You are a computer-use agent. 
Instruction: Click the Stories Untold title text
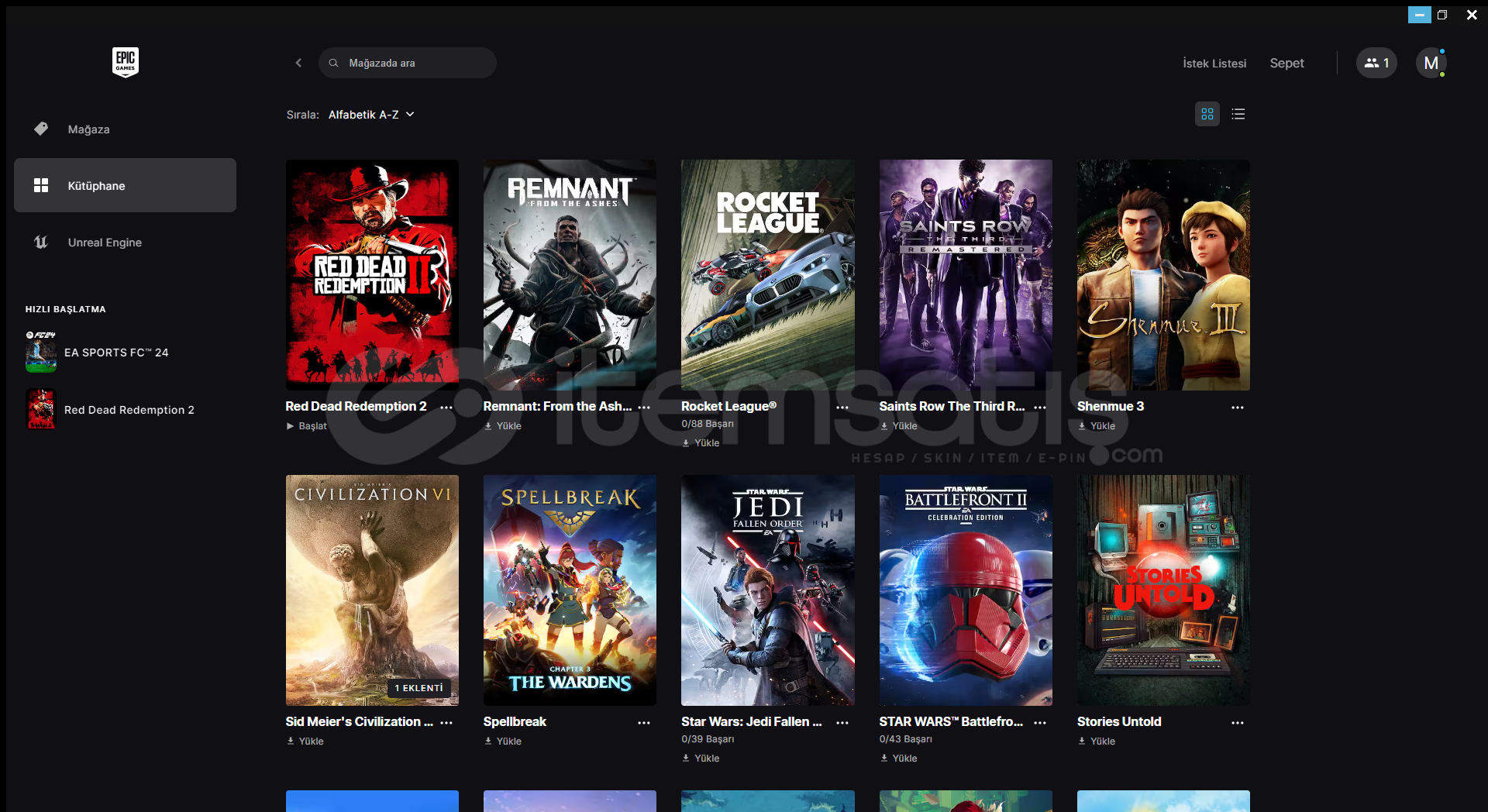(1119, 721)
